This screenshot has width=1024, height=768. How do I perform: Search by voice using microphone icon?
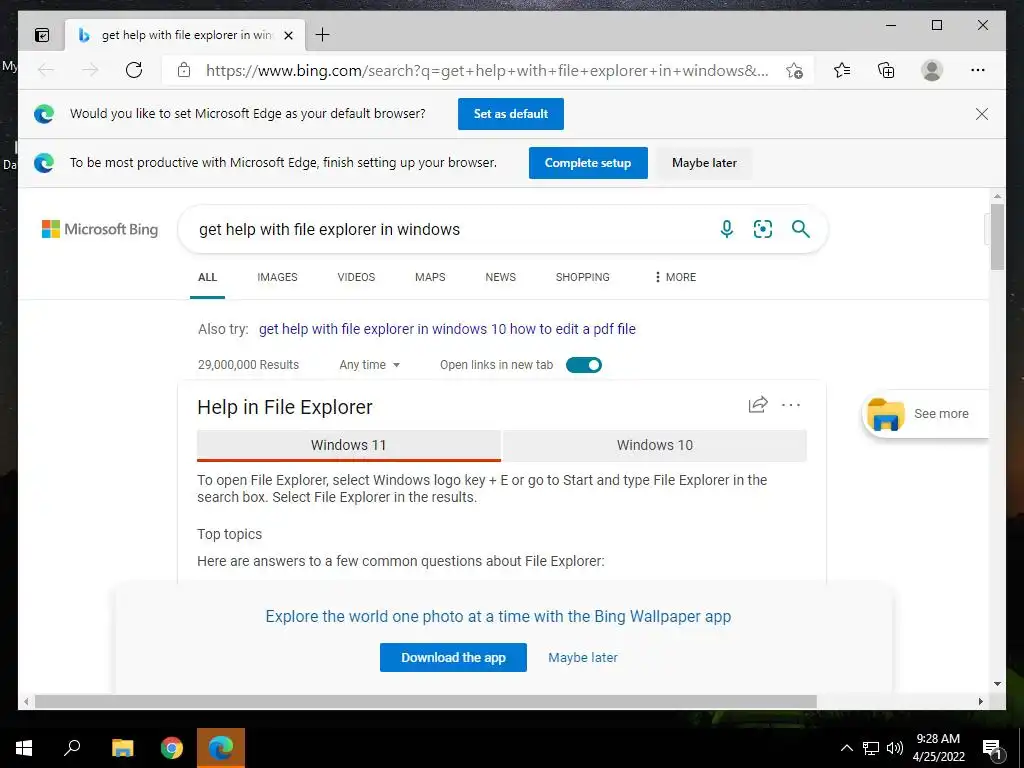[727, 229]
